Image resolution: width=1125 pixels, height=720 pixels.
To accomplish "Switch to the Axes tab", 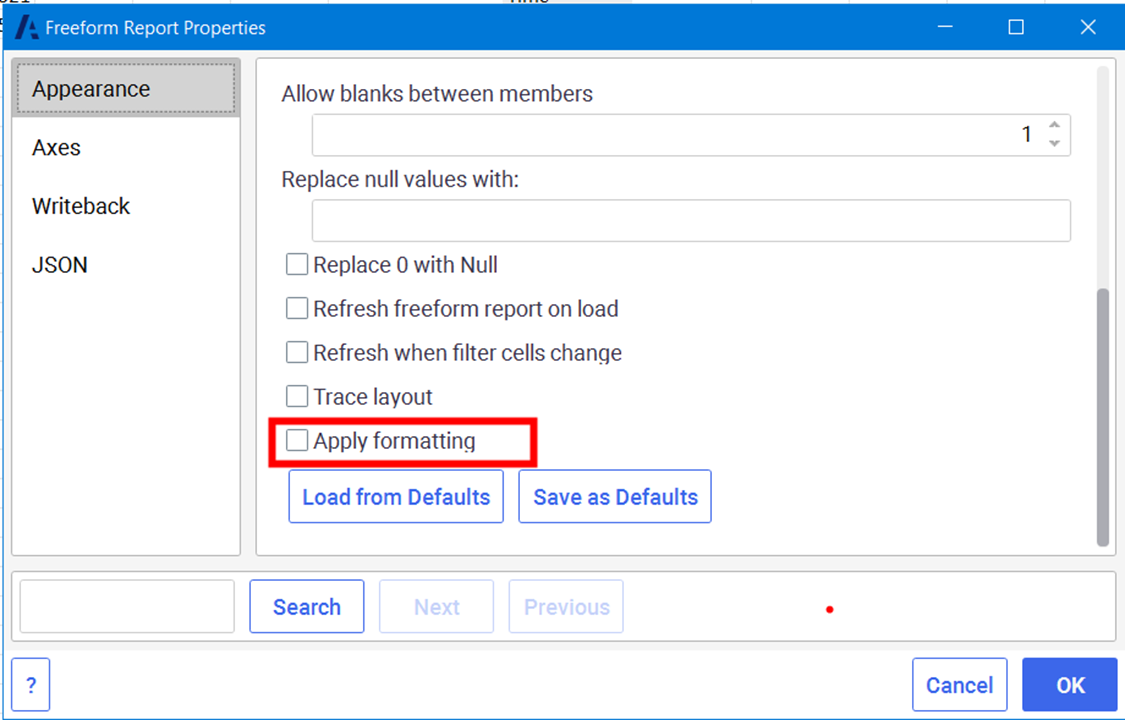I will point(57,148).
